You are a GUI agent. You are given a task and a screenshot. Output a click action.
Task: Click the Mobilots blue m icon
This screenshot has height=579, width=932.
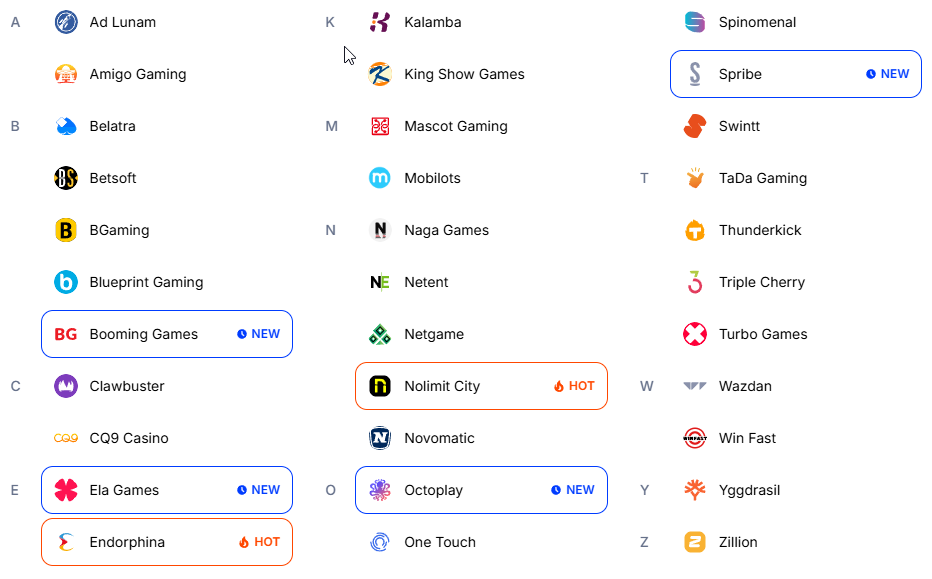coord(380,178)
